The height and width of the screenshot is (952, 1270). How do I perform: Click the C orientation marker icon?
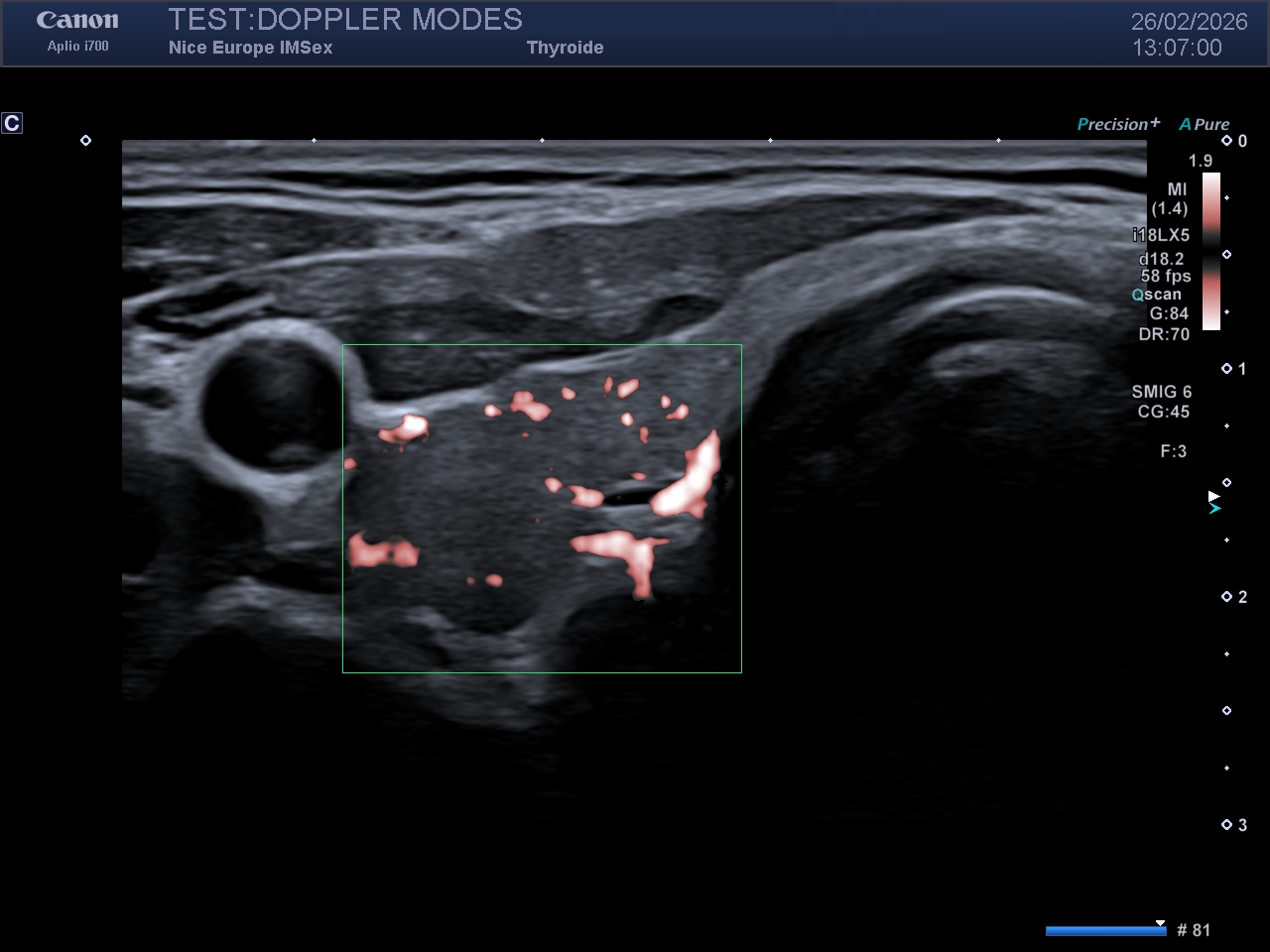click(x=12, y=123)
